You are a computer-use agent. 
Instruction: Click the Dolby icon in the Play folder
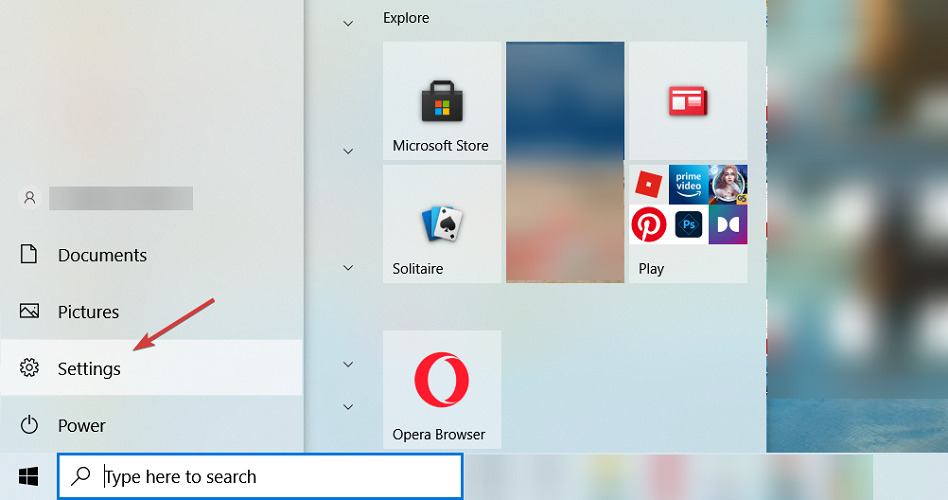coord(728,224)
